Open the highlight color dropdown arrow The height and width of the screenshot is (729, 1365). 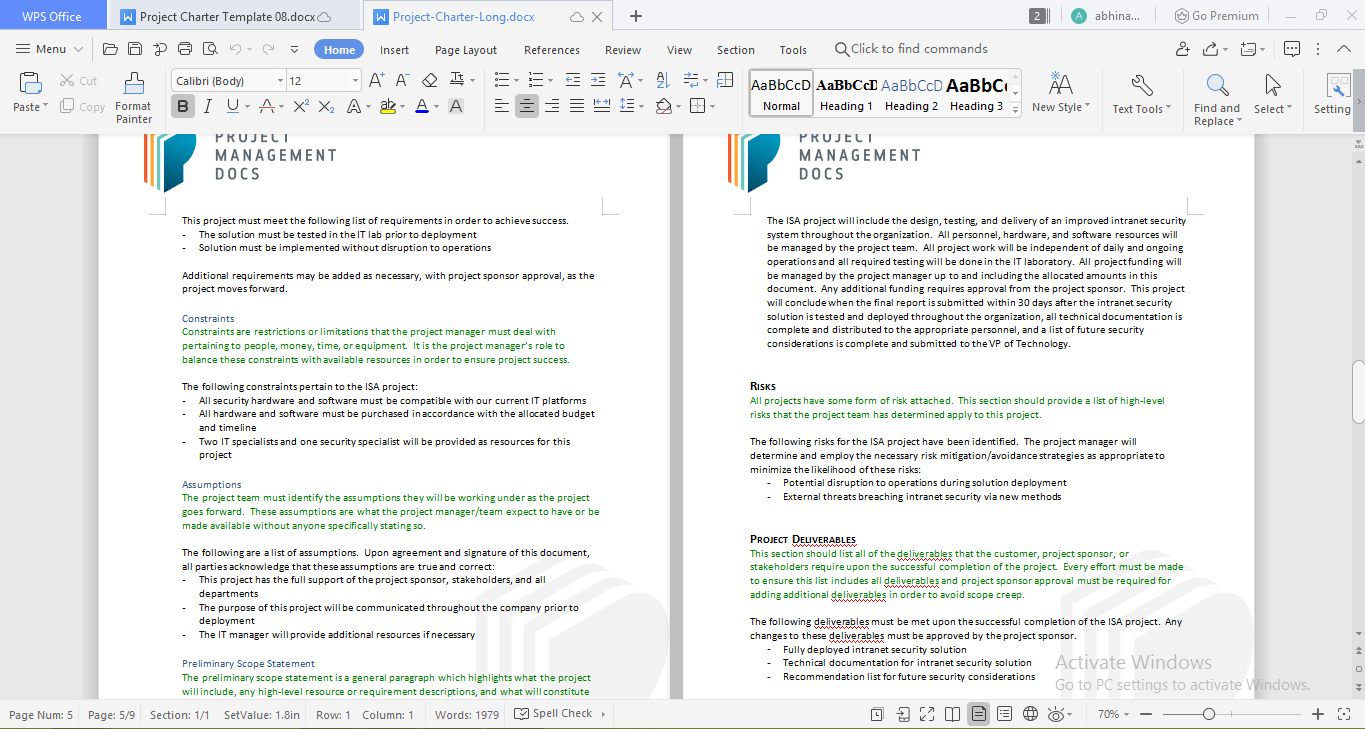pyautogui.click(x=402, y=106)
